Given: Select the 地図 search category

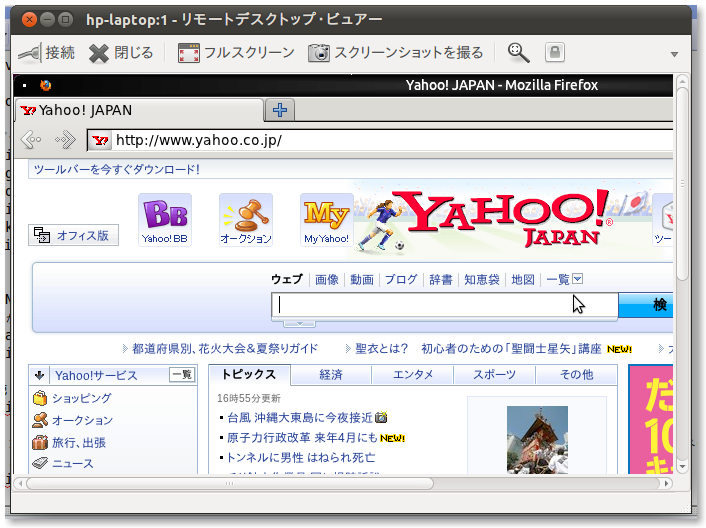Looking at the screenshot, I should (523, 280).
